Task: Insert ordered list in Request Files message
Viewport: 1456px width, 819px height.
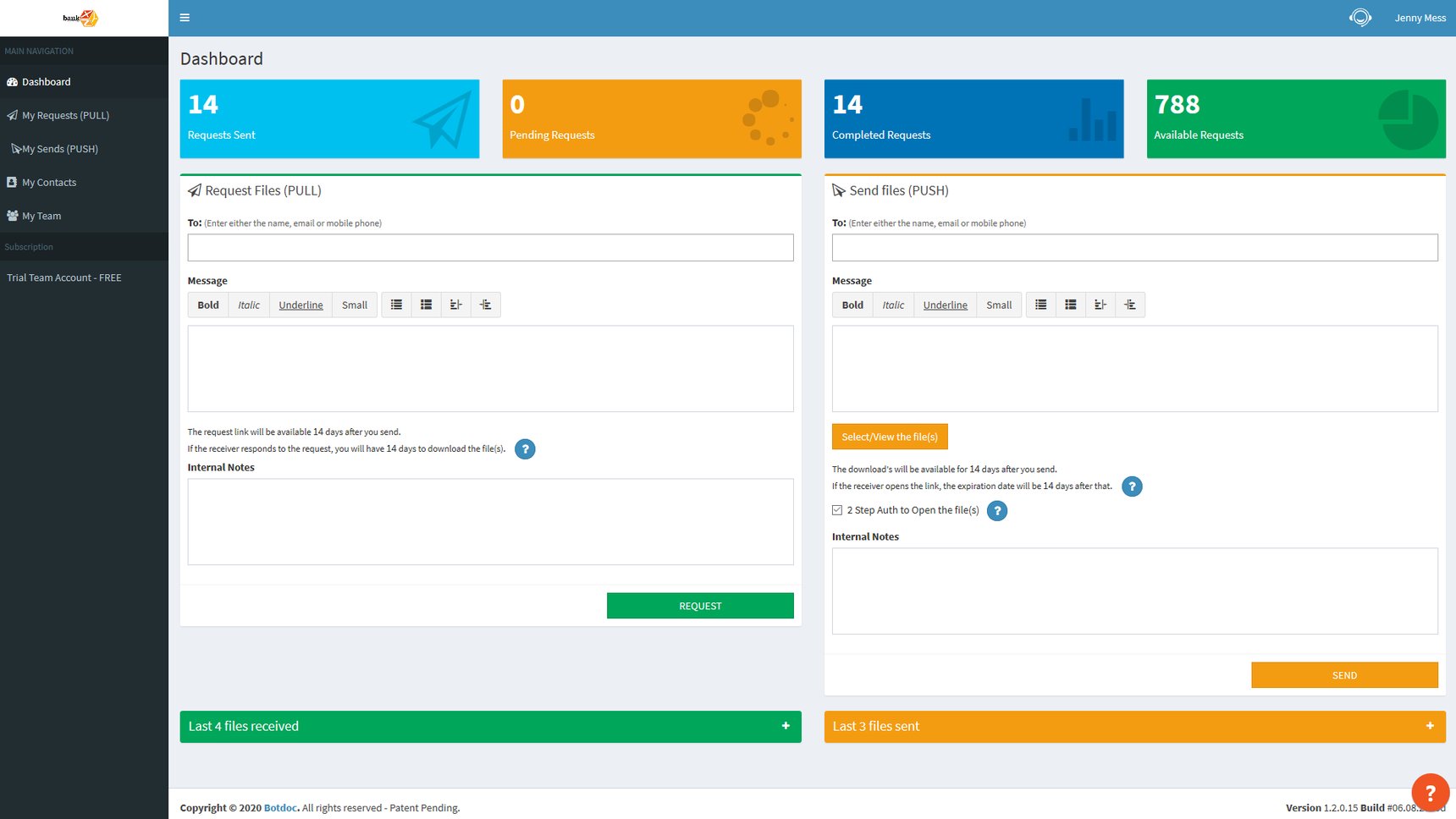Action: click(x=426, y=305)
